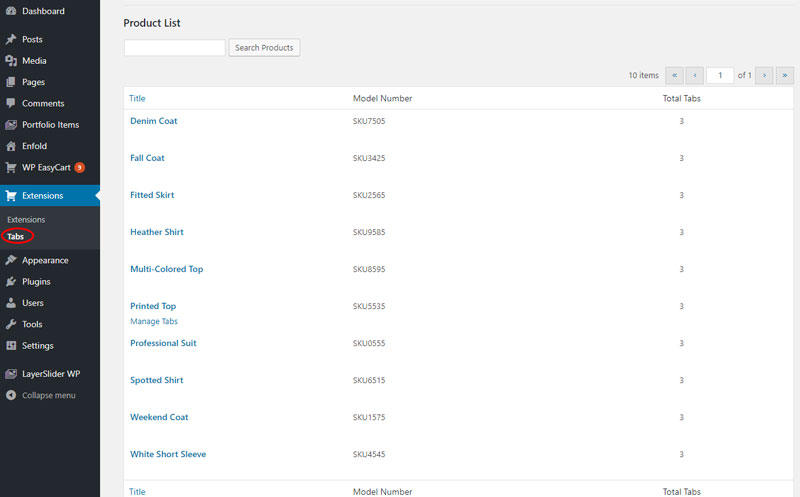Click the Portfolio Items icon
800x497 pixels.
(11, 125)
